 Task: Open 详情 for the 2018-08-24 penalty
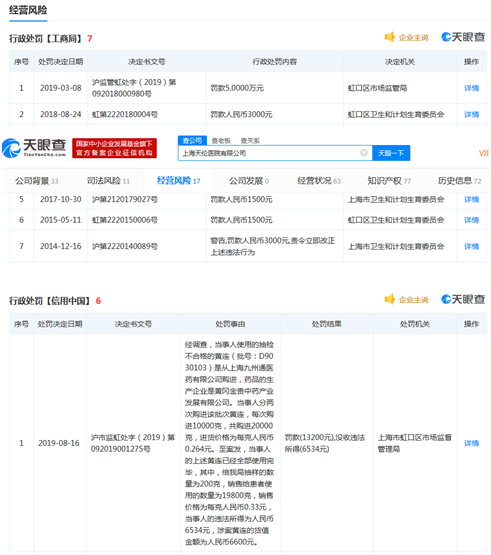472,114
